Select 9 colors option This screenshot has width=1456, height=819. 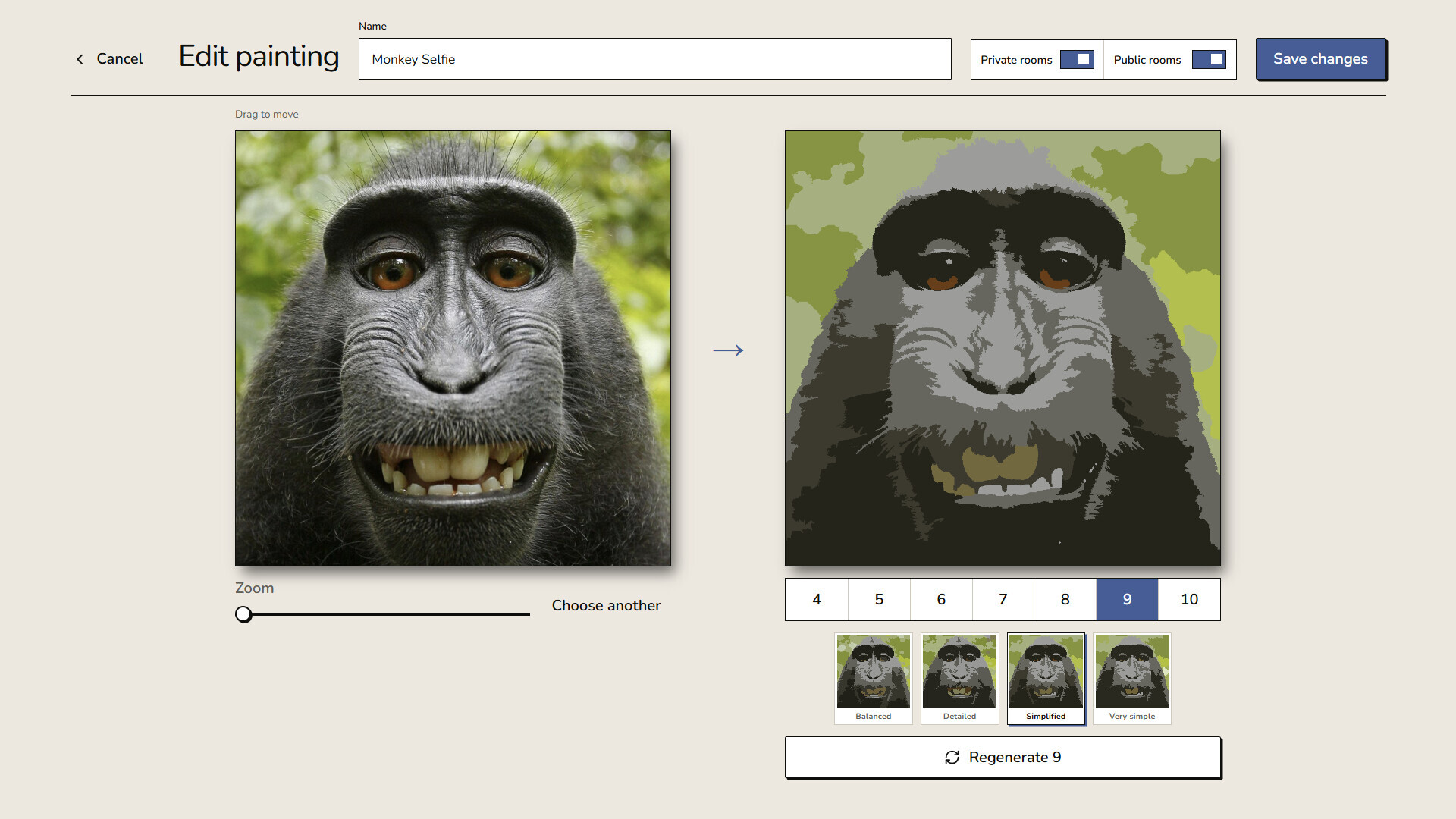pos(1127,599)
